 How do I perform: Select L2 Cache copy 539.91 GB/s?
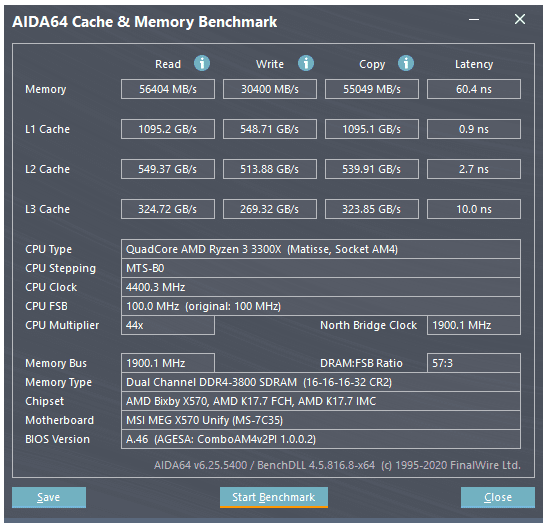(372, 169)
